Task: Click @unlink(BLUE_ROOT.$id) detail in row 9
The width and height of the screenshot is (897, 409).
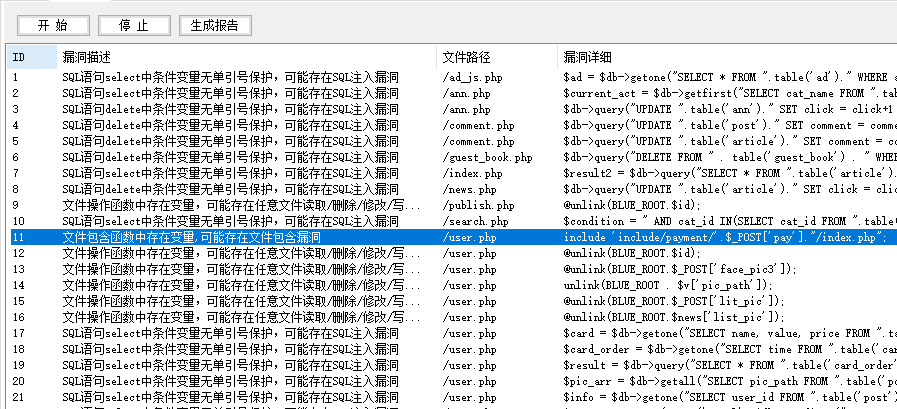Action: 632,205
